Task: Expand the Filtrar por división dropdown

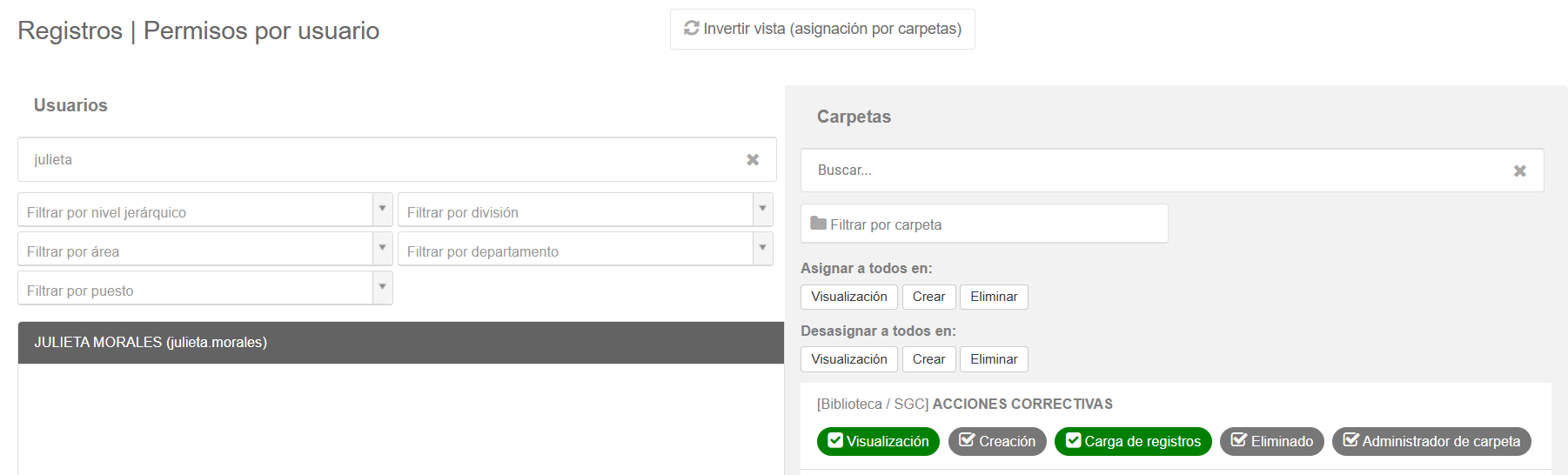Action: coord(762,210)
